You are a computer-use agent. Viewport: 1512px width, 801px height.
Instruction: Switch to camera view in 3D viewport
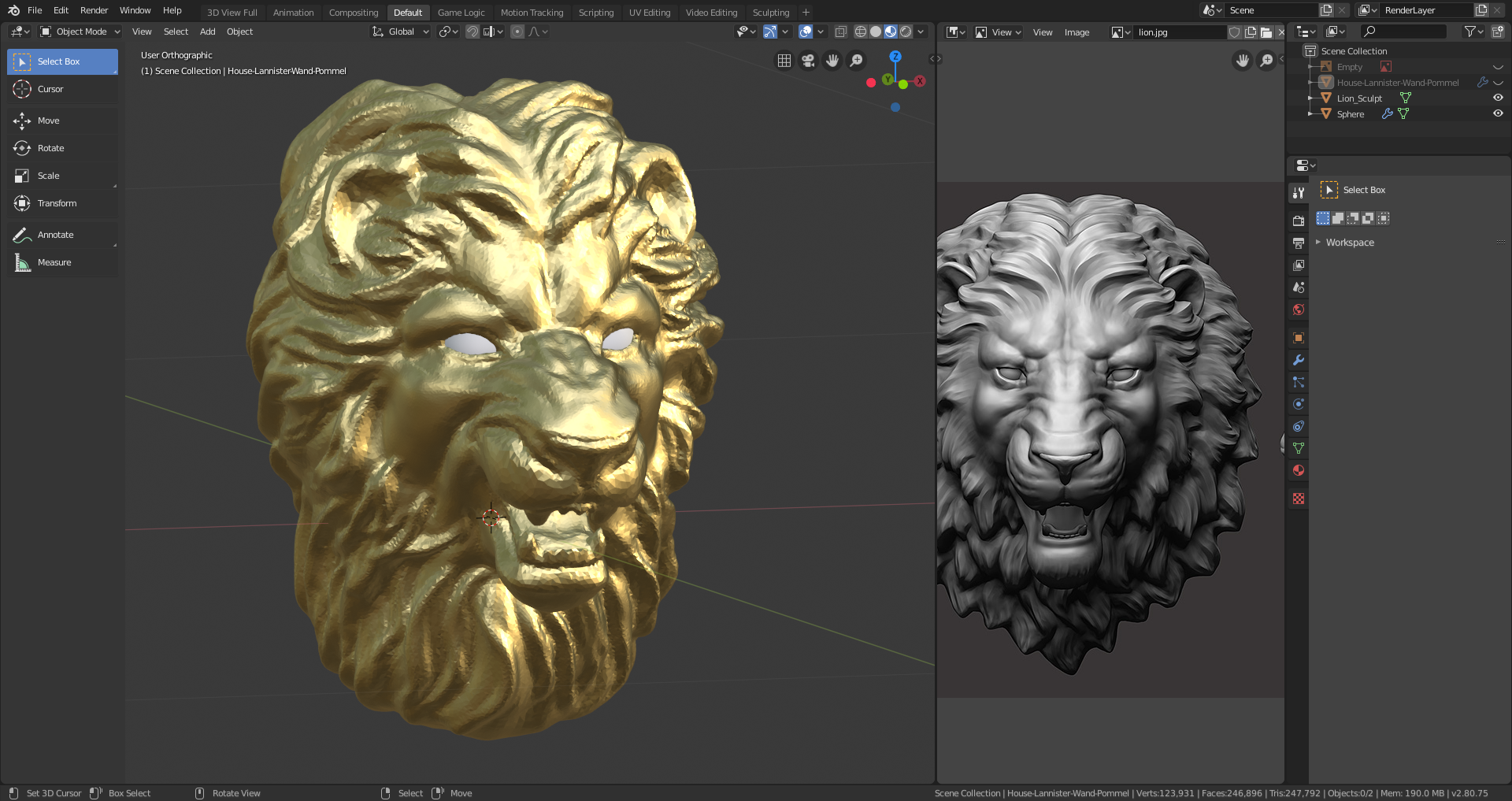point(808,61)
